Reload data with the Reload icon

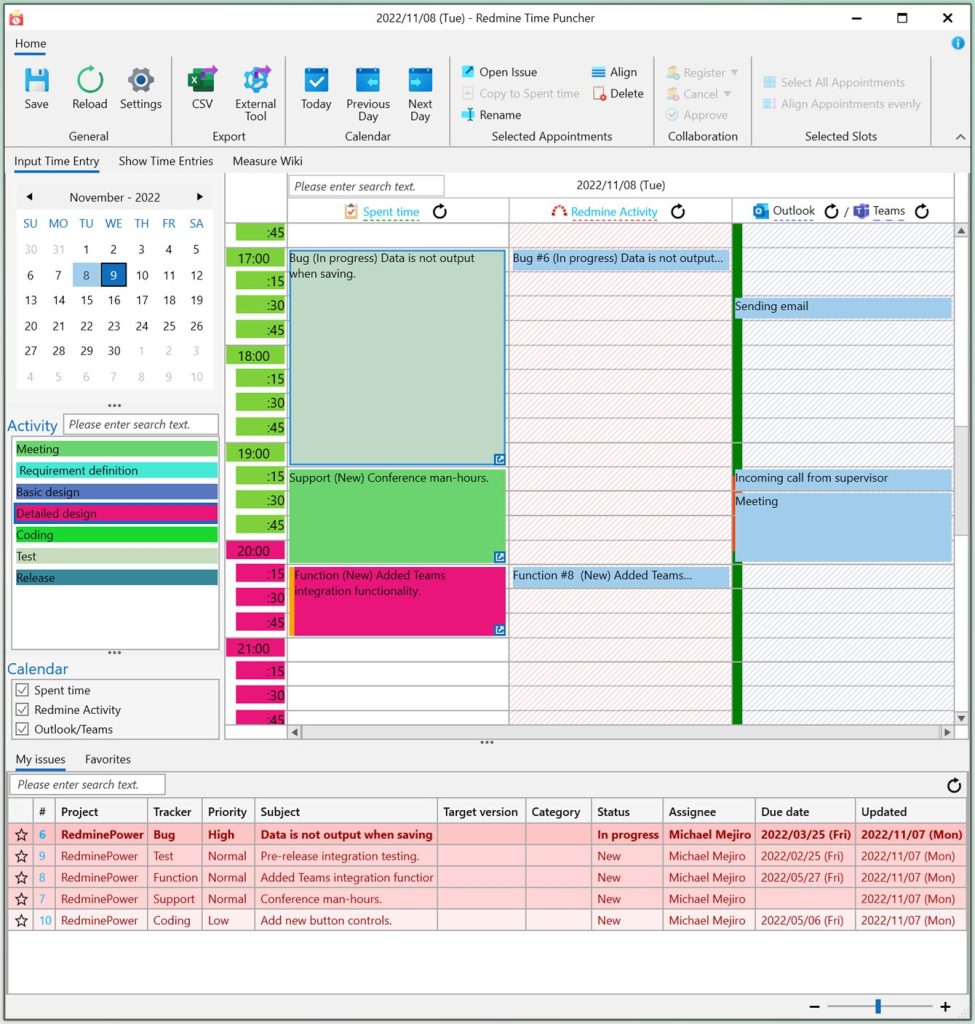tap(89, 80)
